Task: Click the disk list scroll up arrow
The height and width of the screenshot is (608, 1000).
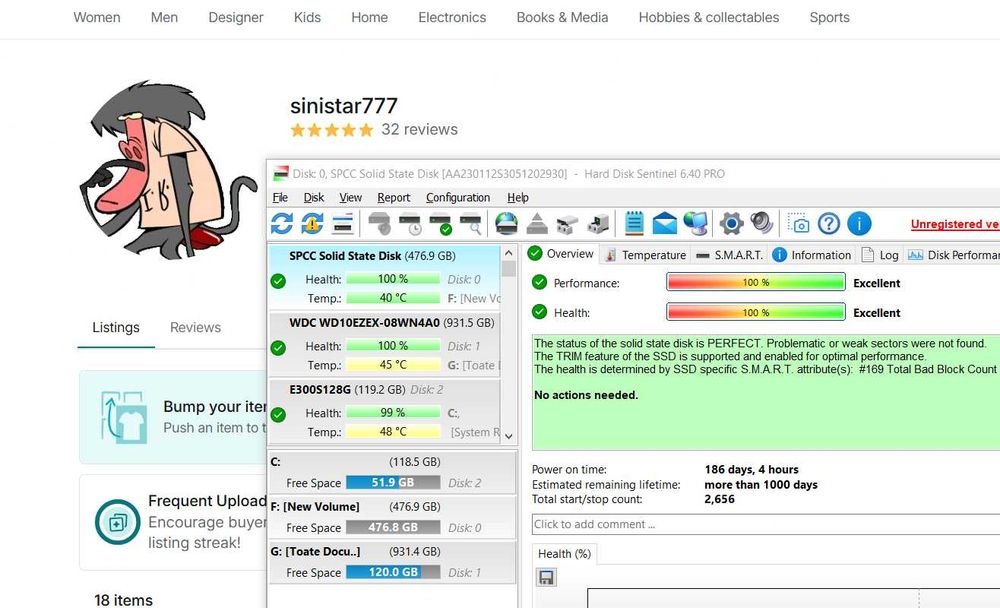Action: point(508,253)
